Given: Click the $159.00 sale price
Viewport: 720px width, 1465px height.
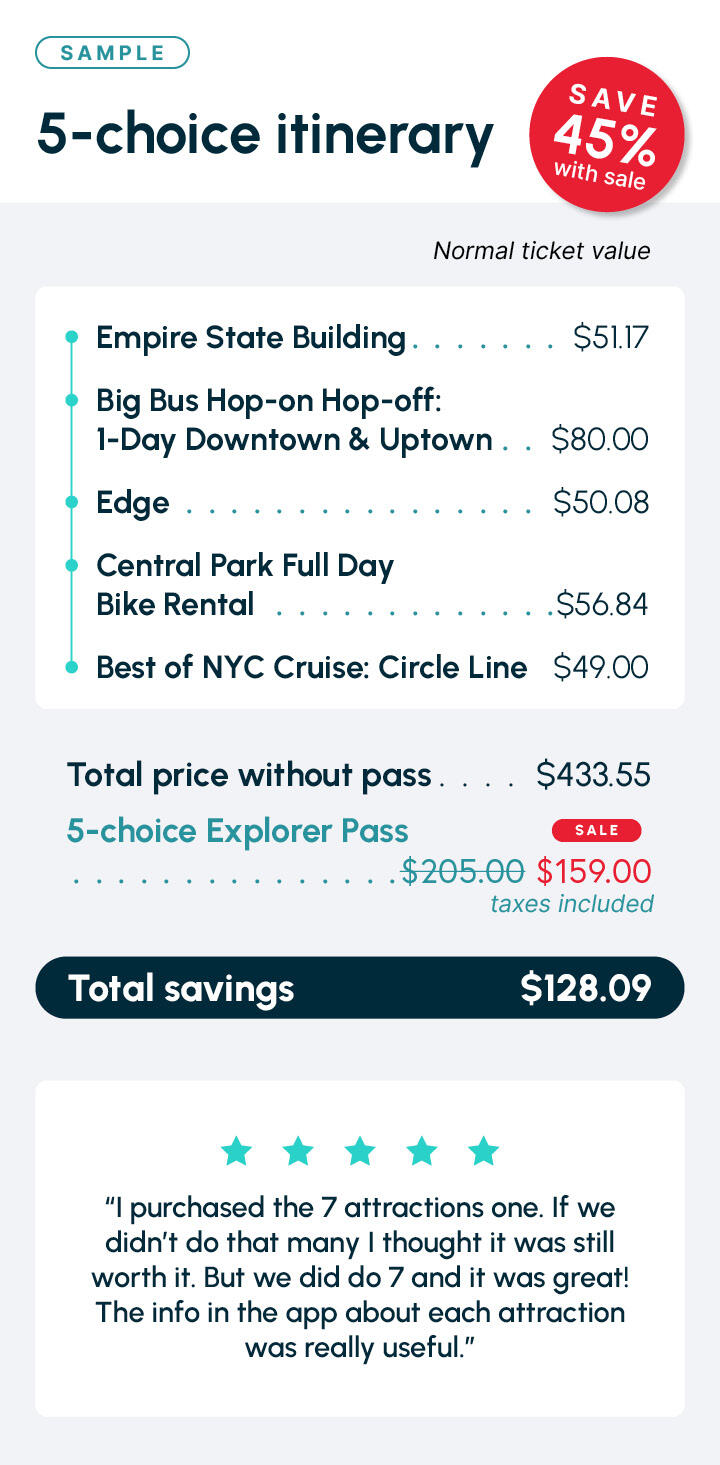Looking at the screenshot, I should coord(594,871).
